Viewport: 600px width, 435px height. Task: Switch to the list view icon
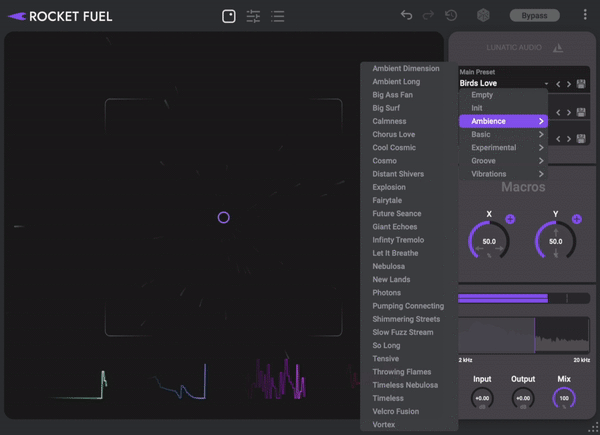(278, 16)
